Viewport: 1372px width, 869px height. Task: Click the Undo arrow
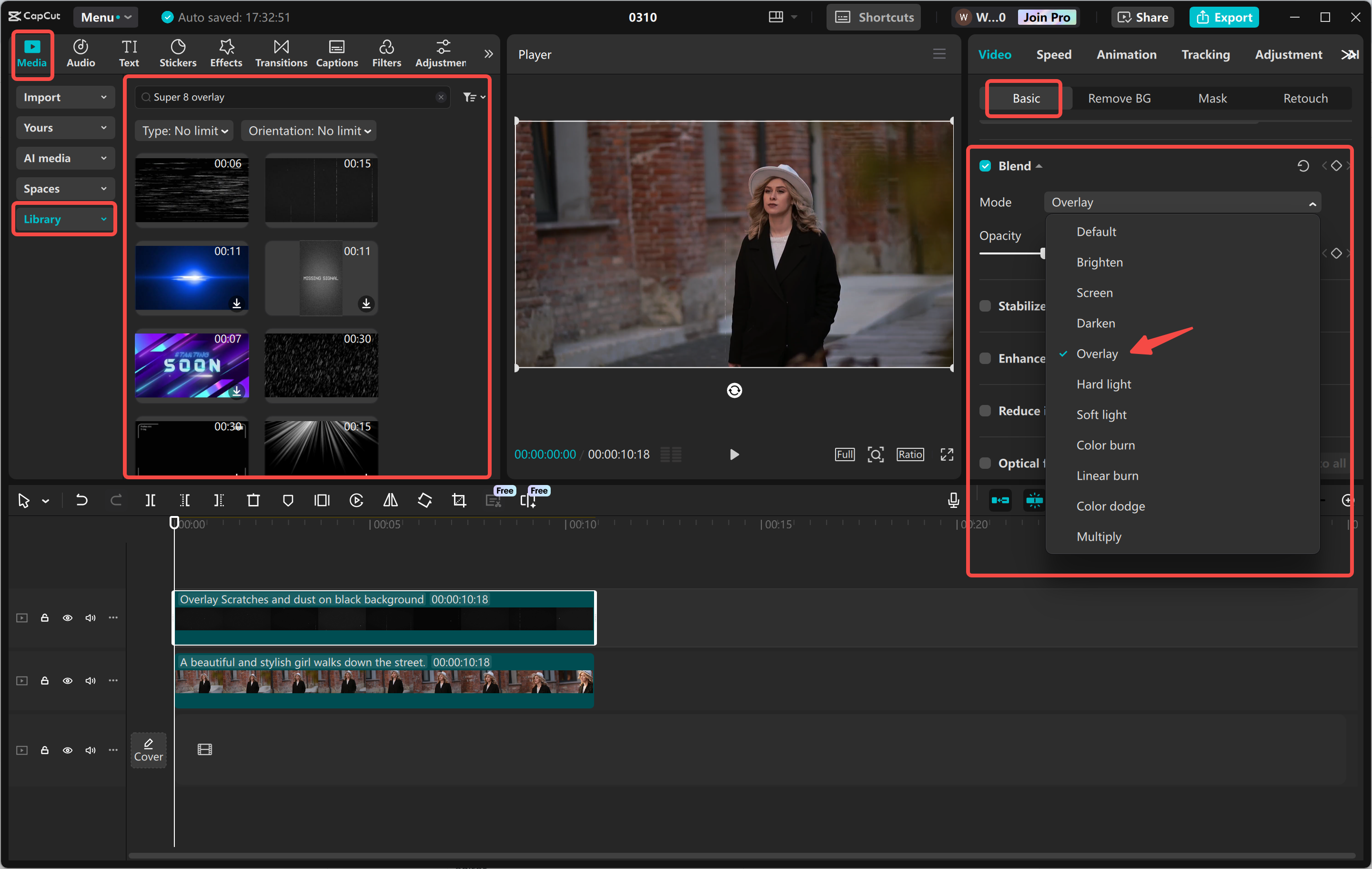click(x=82, y=500)
